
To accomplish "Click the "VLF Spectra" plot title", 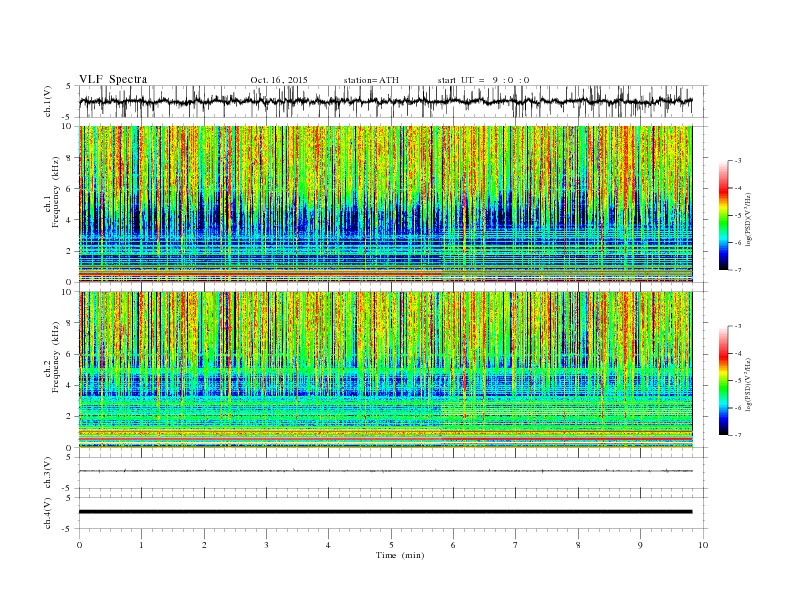I will [x=113, y=79].
